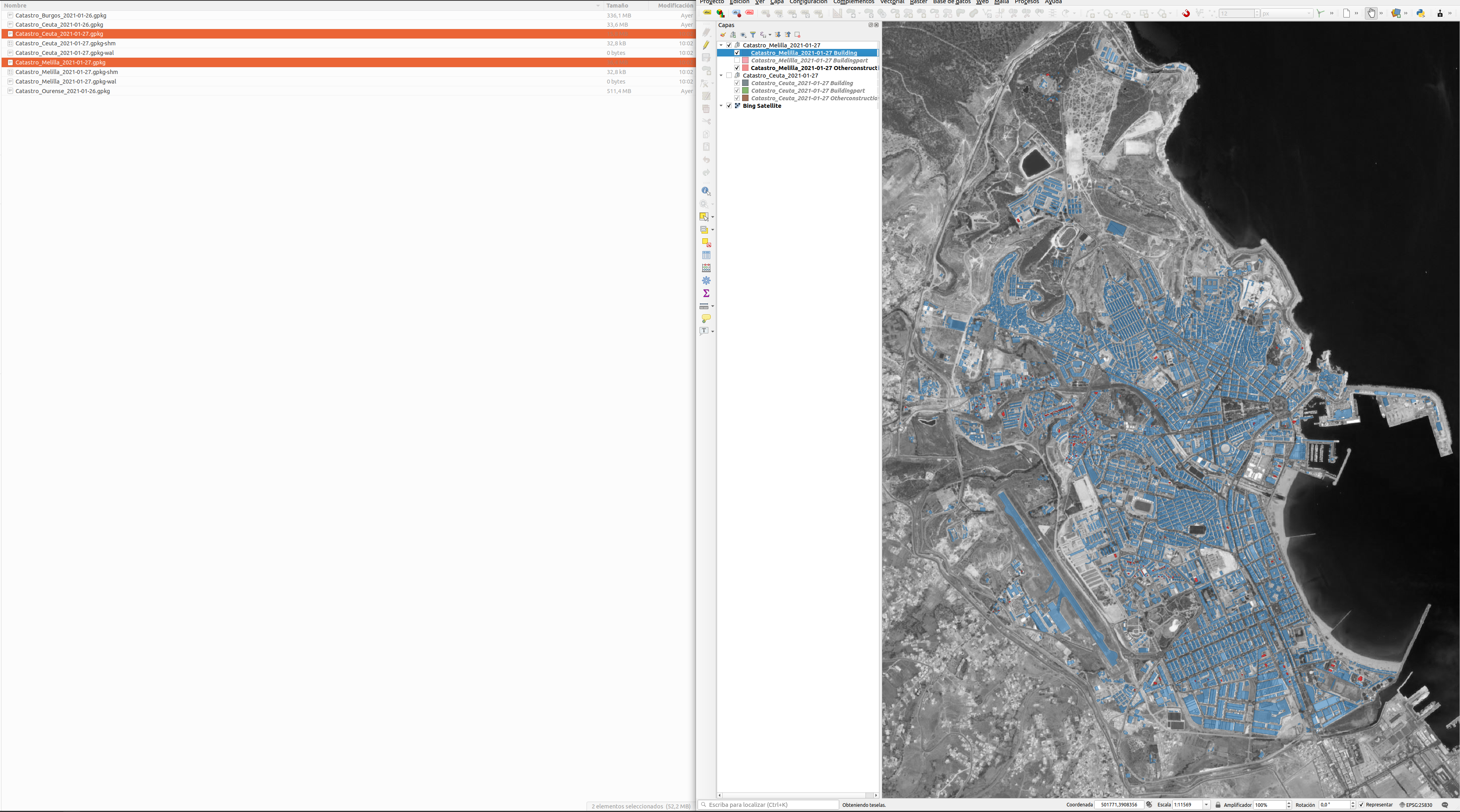Sort files by Tamaño column header
This screenshot has width=1460, height=812.
(617, 6)
